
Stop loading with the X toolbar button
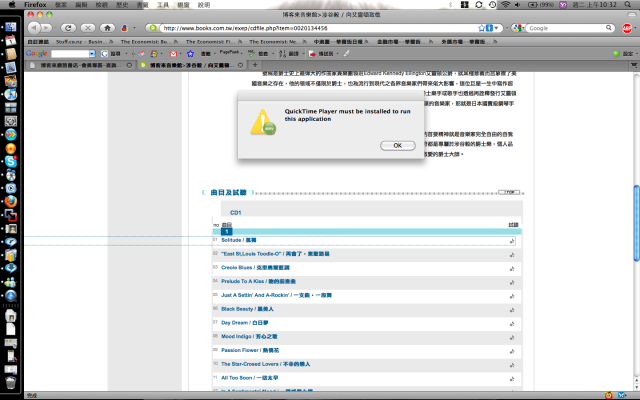(87, 28)
